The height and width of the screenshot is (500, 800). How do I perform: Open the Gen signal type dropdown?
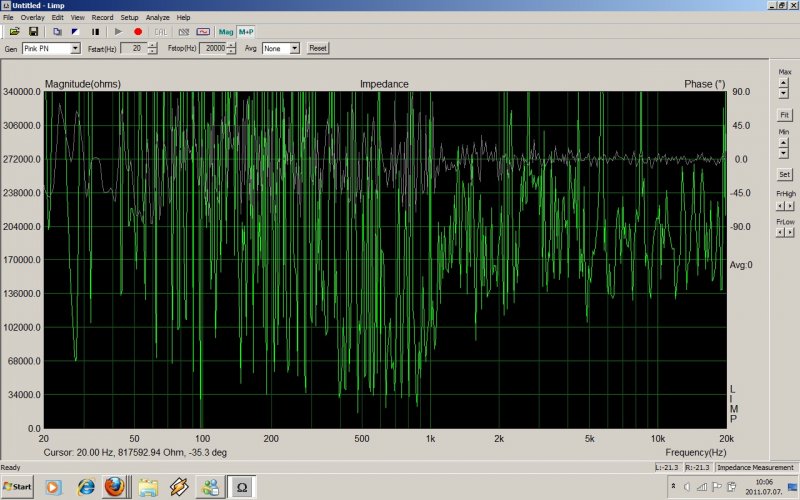(x=76, y=48)
